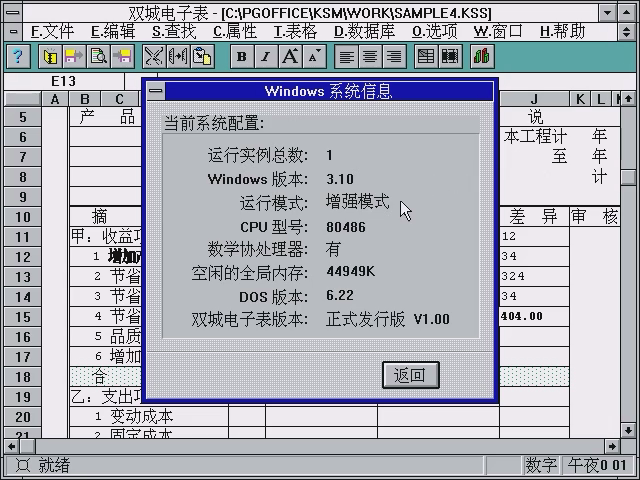Screen dimensions: 640x480
Task: Open the F.文件 menu
Action: 52,31
